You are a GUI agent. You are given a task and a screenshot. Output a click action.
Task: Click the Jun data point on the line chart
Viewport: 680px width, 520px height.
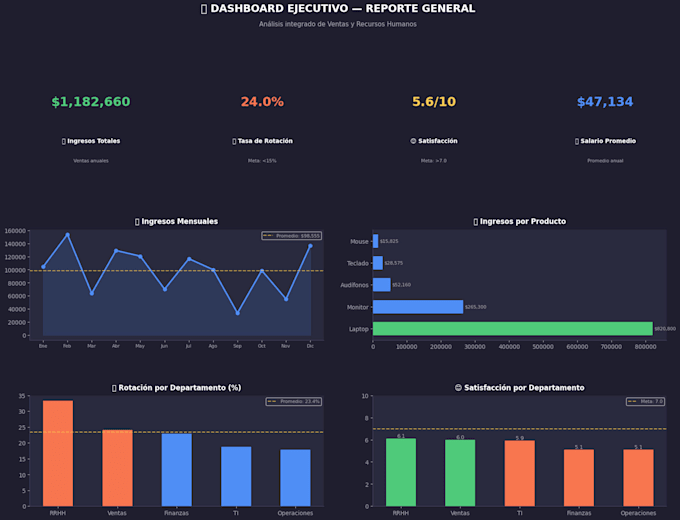point(164,289)
